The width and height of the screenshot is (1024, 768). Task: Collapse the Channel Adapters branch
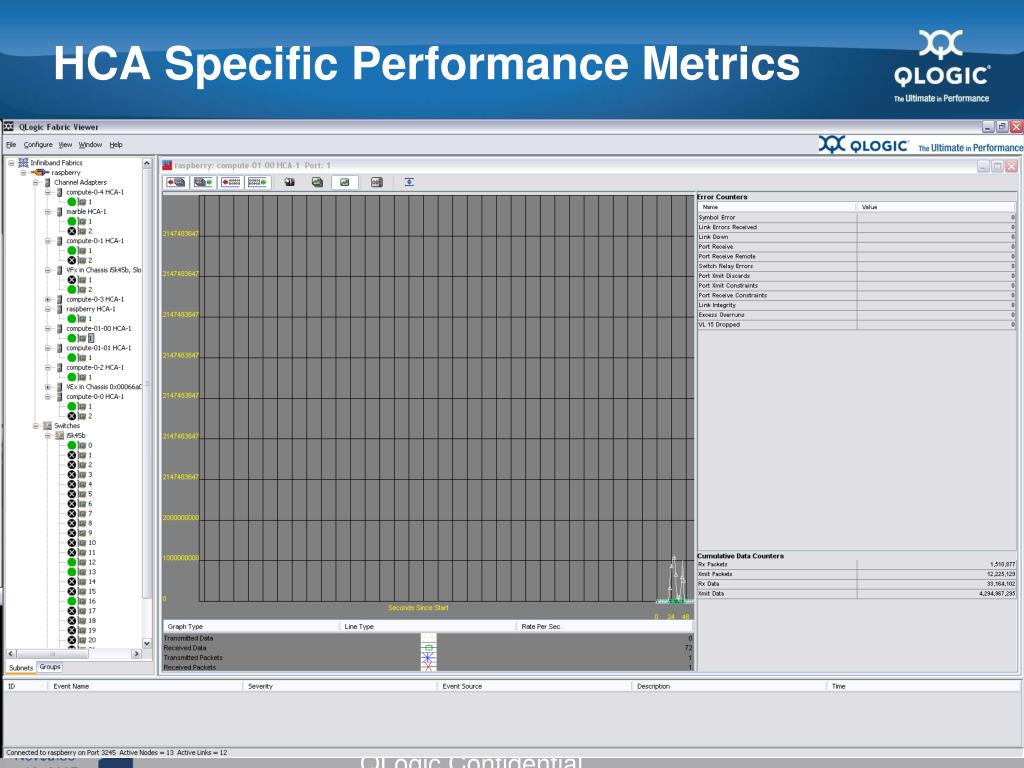(x=36, y=182)
